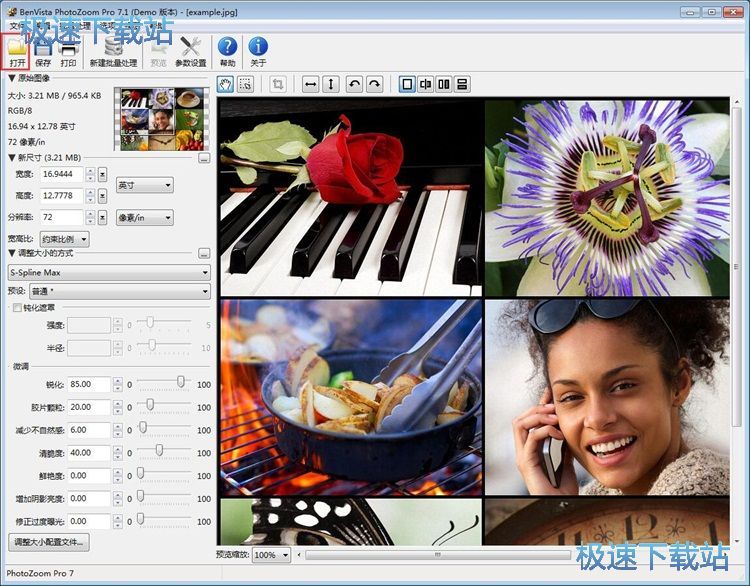Switch to single preview window mode
The image size is (750, 586).
(x=407, y=85)
